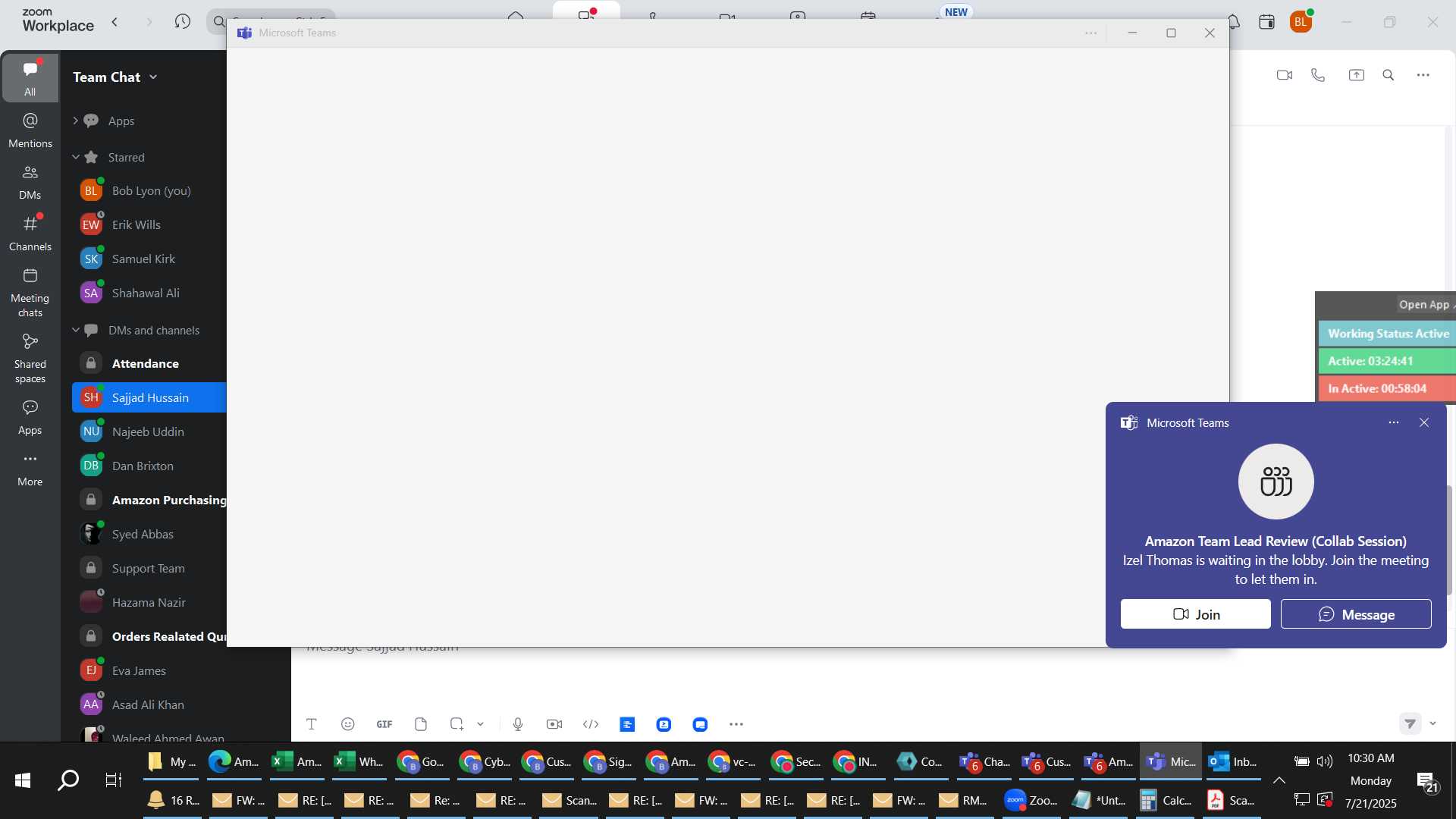Screen dimensions: 1456x819
Task: Open Erik Wills chat
Action: (149, 224)
